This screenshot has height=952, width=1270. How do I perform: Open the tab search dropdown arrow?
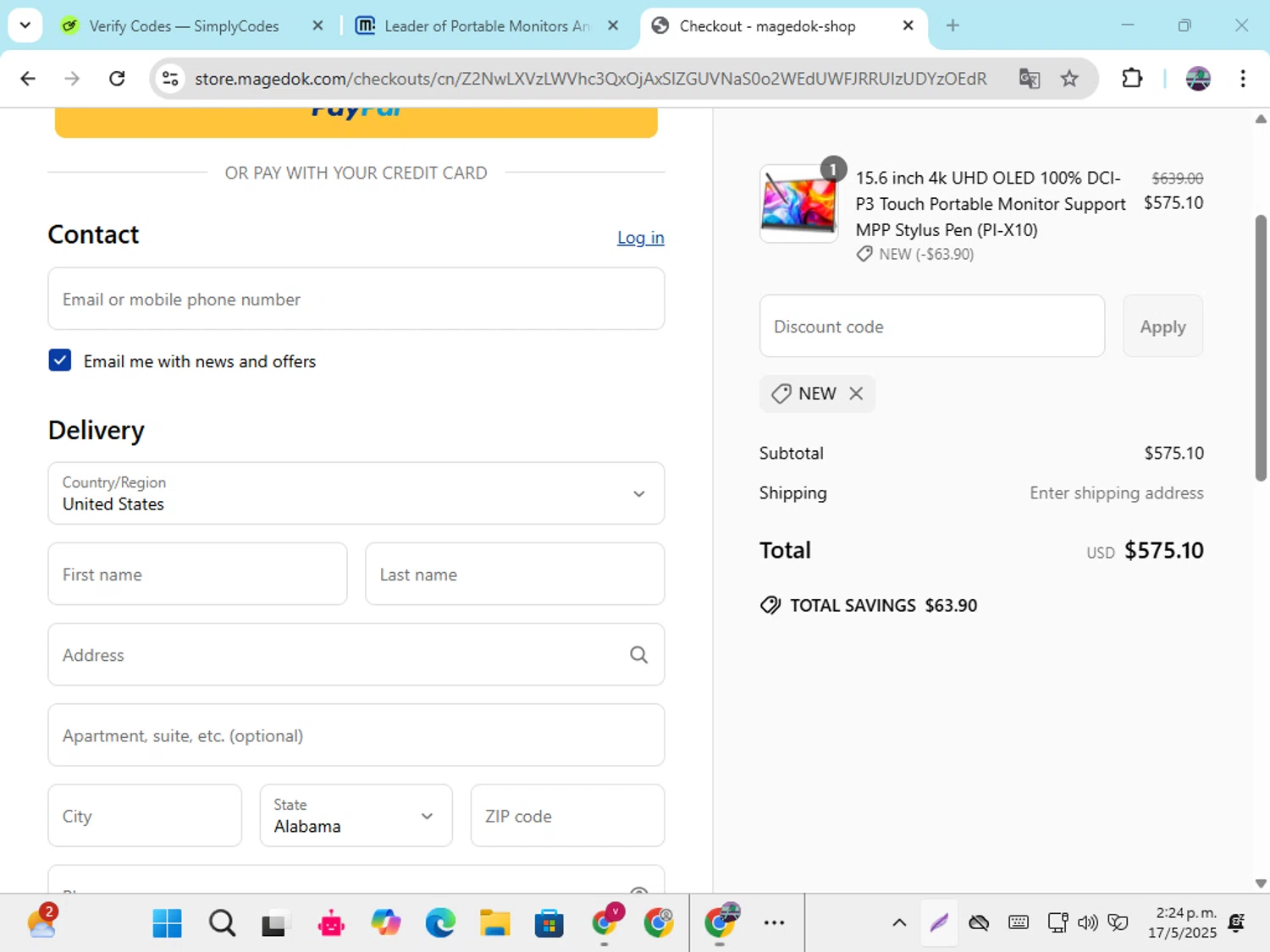(x=25, y=25)
